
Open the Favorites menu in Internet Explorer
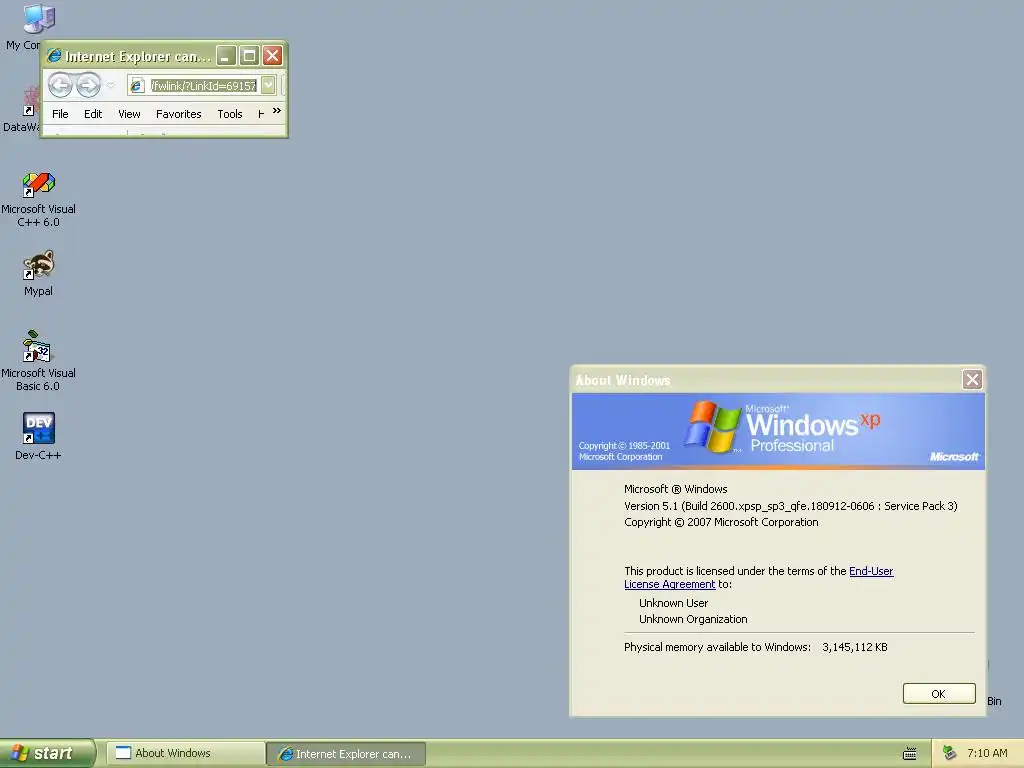(x=178, y=114)
